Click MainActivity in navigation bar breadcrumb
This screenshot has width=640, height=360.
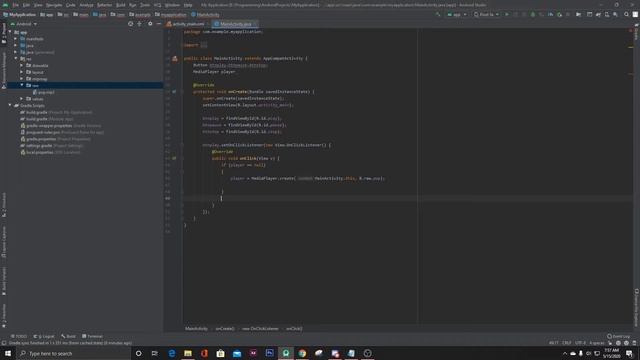(x=205, y=15)
